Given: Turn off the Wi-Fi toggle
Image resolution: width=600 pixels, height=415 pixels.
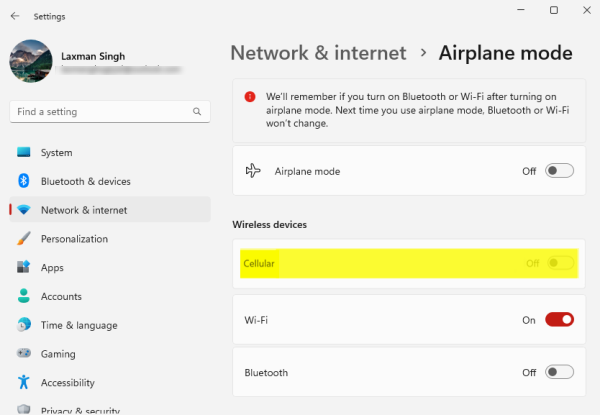Looking at the screenshot, I should (x=559, y=320).
